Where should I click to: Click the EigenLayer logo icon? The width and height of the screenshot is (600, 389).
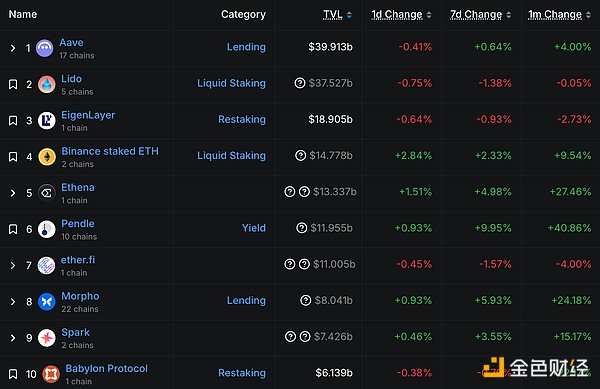coord(47,120)
